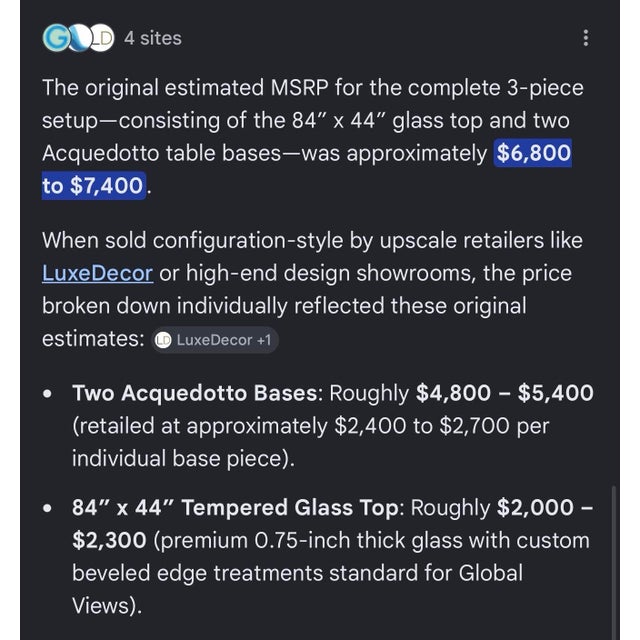This screenshot has width=640, height=640.
Task: Click the "$4,800 – $5,400" price range
Action: (x=504, y=393)
